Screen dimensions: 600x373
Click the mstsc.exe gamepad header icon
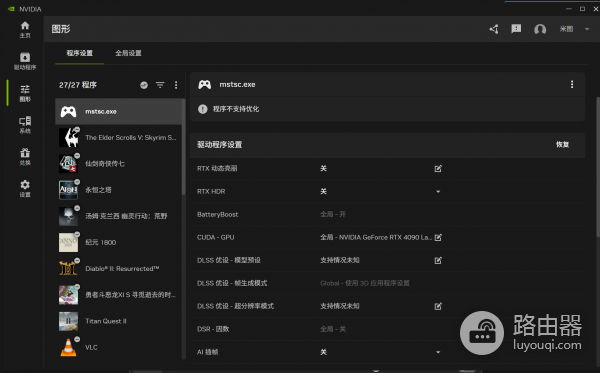205,85
